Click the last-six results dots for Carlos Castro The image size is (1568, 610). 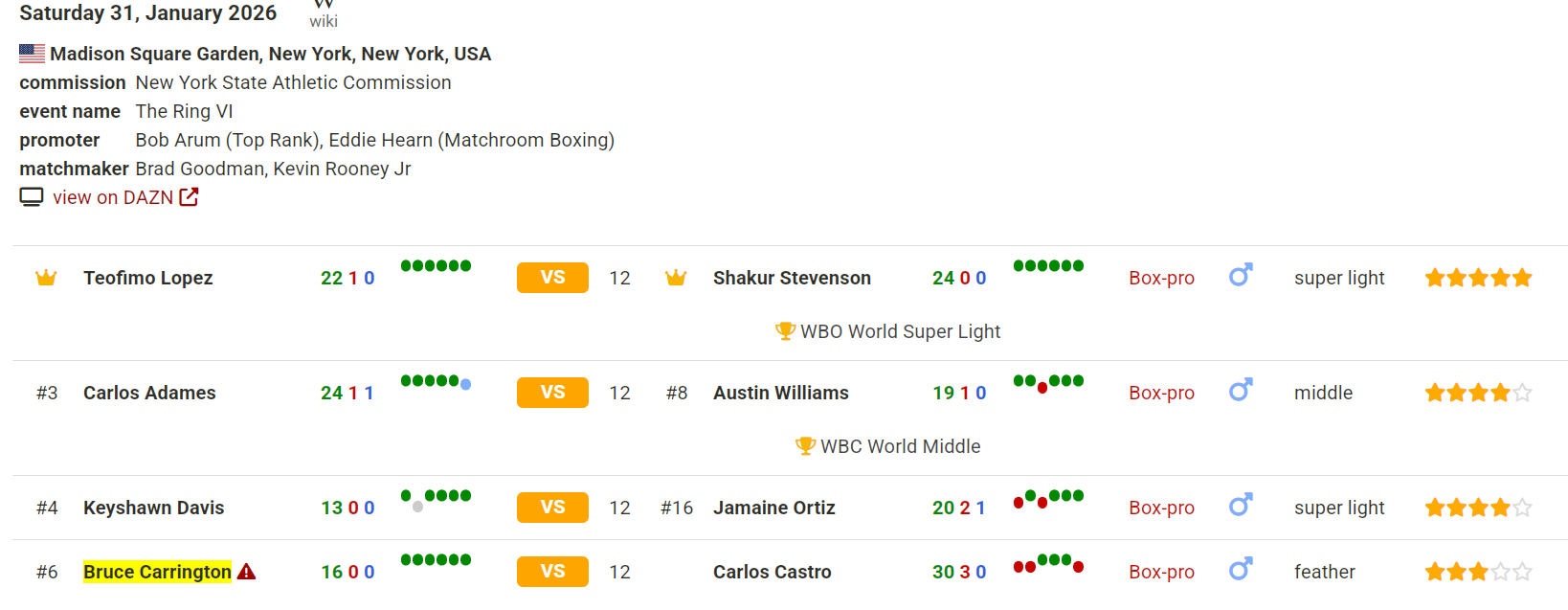pyautogui.click(x=1048, y=563)
